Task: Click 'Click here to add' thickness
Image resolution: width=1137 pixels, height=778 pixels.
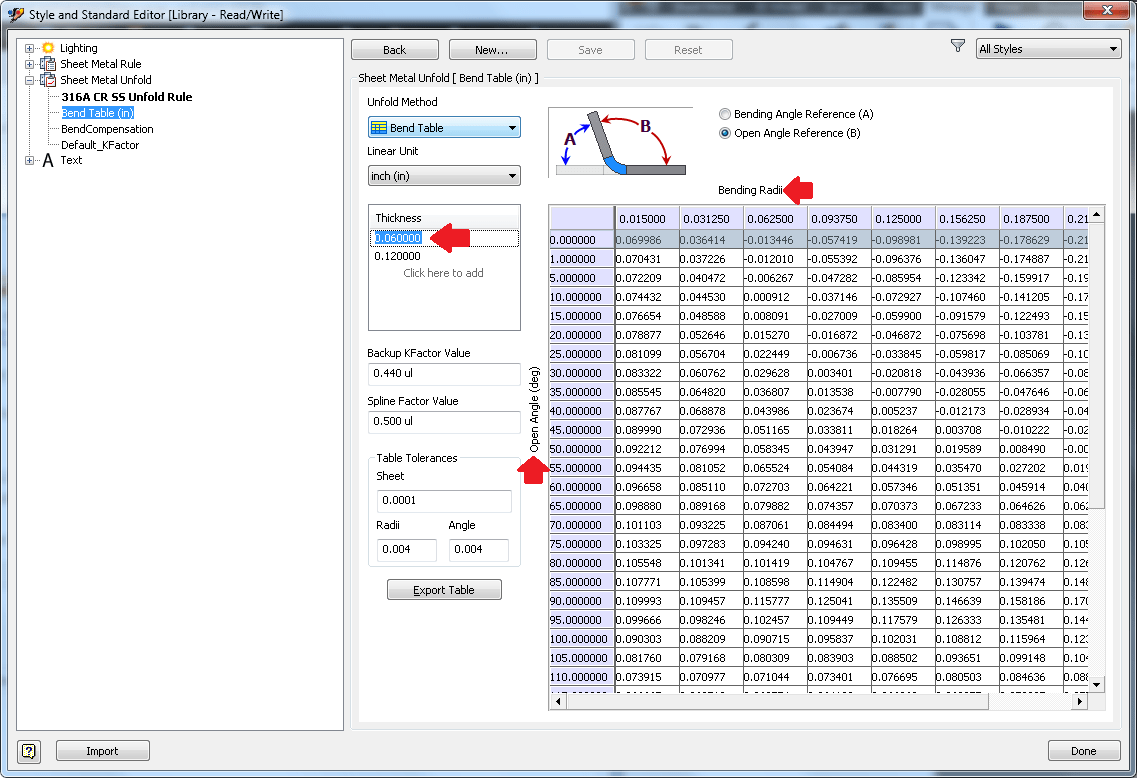Action: coord(444,273)
